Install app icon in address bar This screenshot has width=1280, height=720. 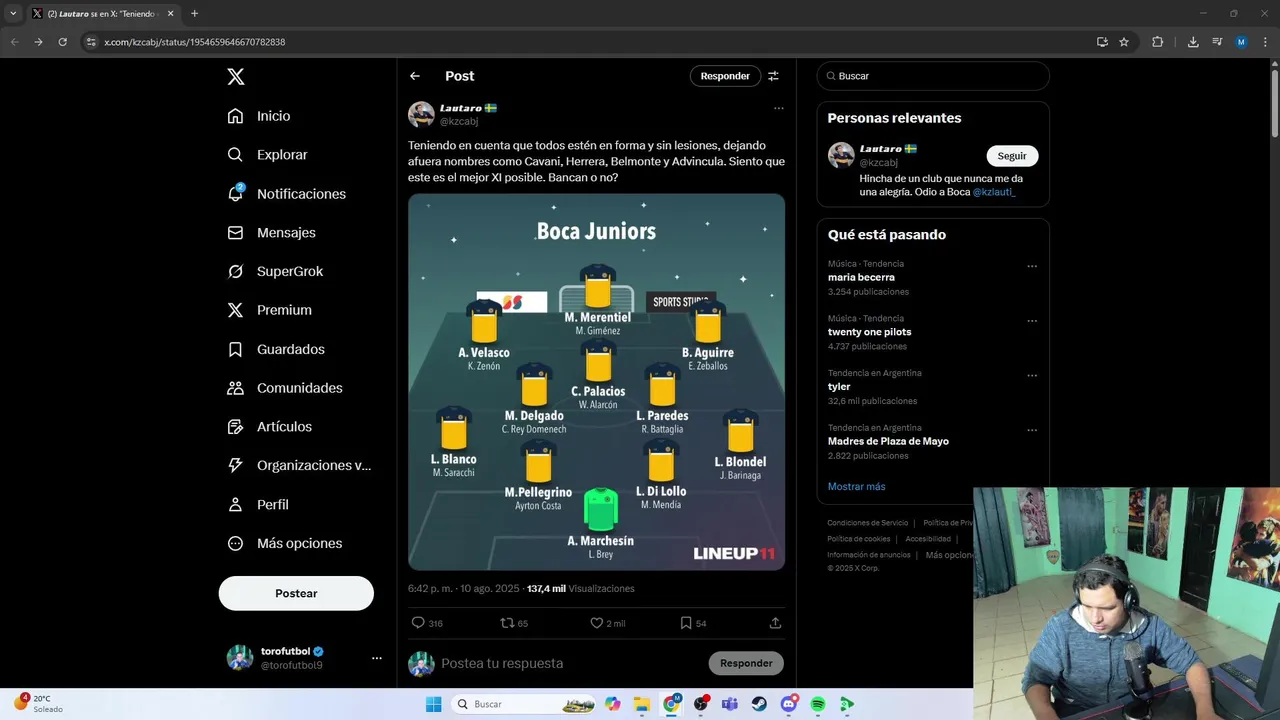tap(1102, 42)
